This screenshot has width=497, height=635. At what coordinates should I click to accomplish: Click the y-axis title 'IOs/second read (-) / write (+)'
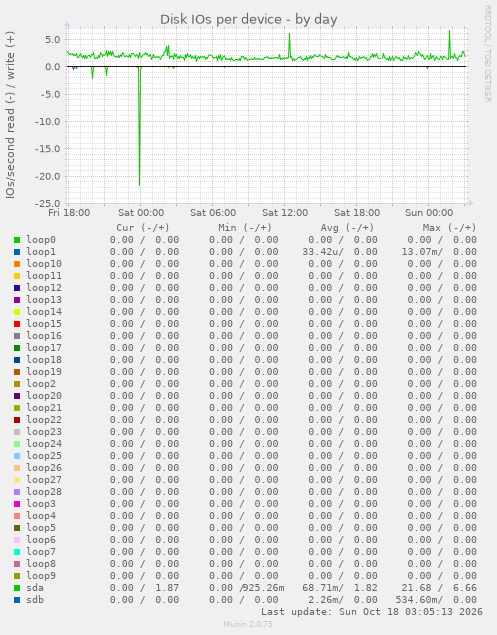click(11, 115)
